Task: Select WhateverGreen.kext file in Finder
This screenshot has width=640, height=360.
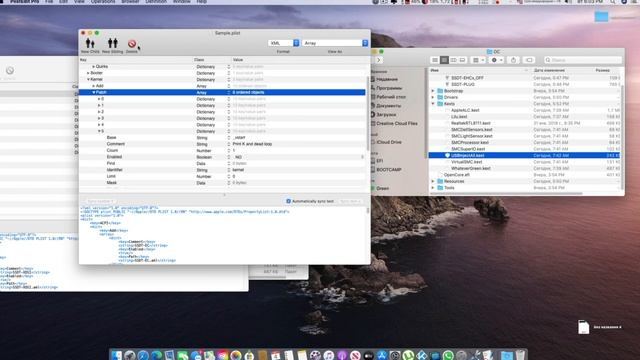Action: coord(471,168)
